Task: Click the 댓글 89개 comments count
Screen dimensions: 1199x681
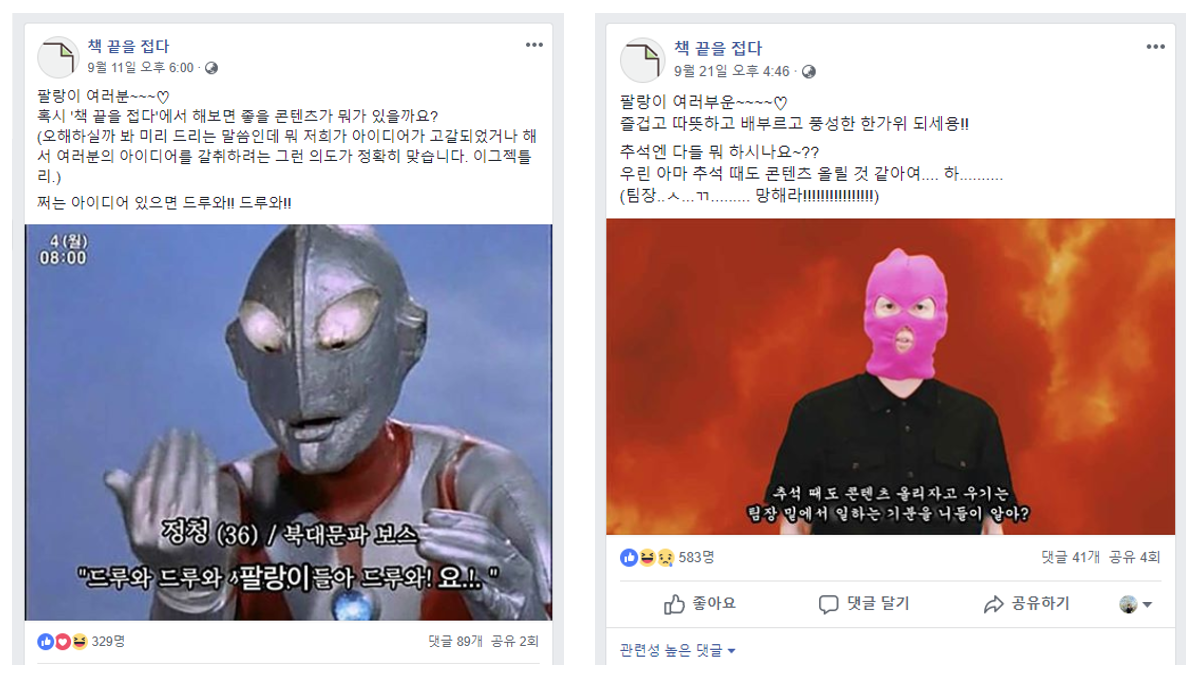Action: point(455,641)
